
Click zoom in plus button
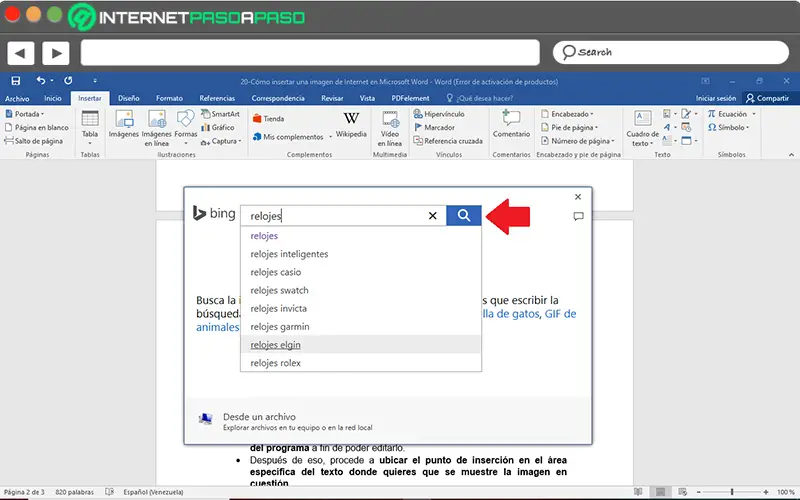(x=766, y=492)
